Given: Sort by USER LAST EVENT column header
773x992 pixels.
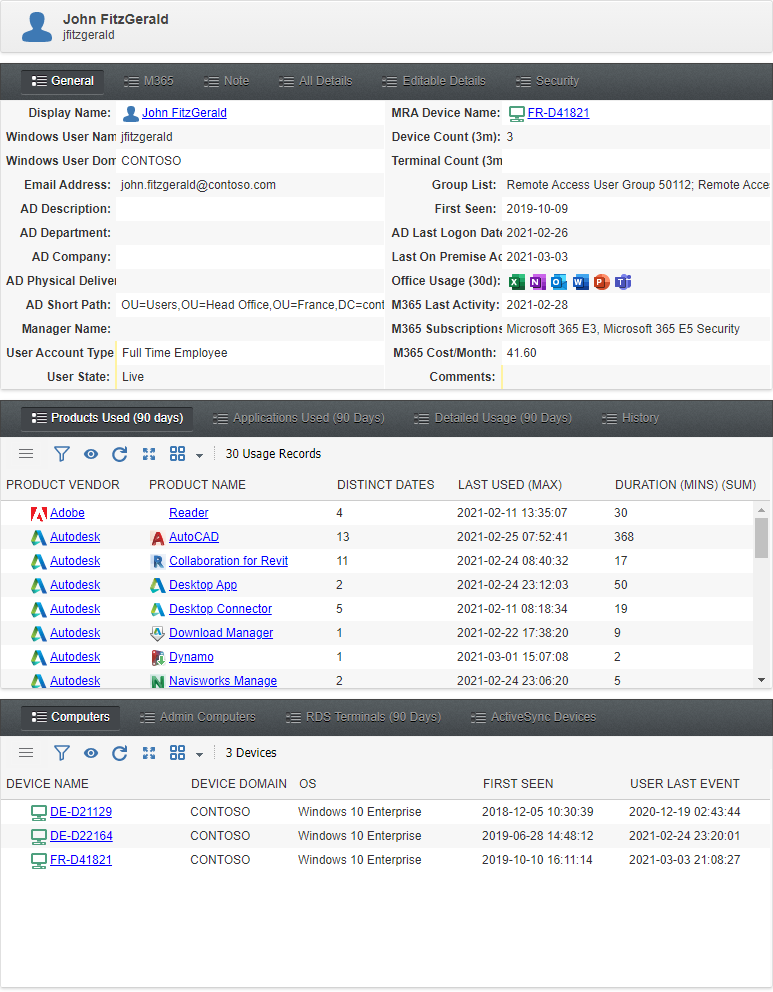Looking at the screenshot, I should (684, 784).
